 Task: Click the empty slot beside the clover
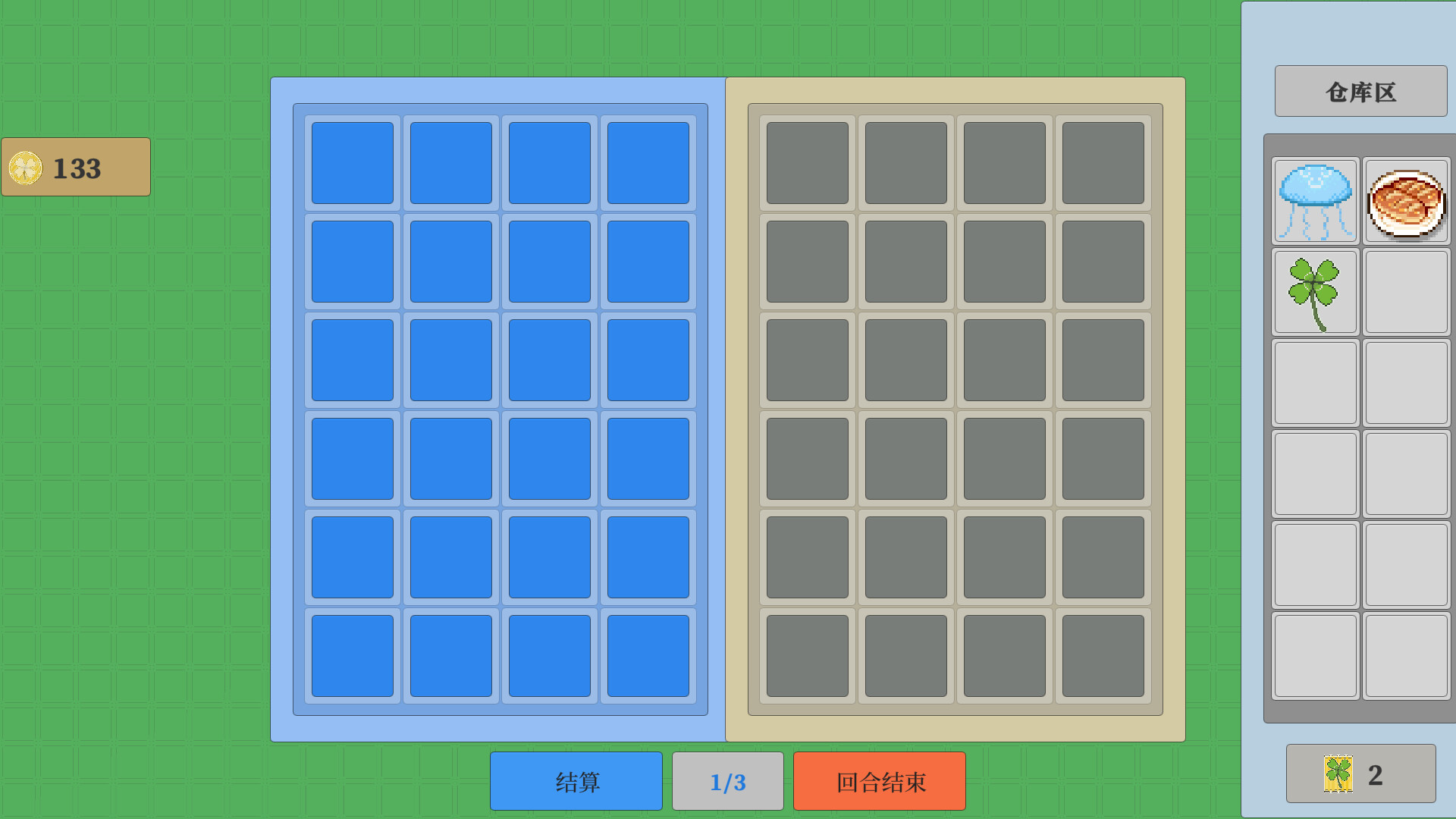[1406, 292]
